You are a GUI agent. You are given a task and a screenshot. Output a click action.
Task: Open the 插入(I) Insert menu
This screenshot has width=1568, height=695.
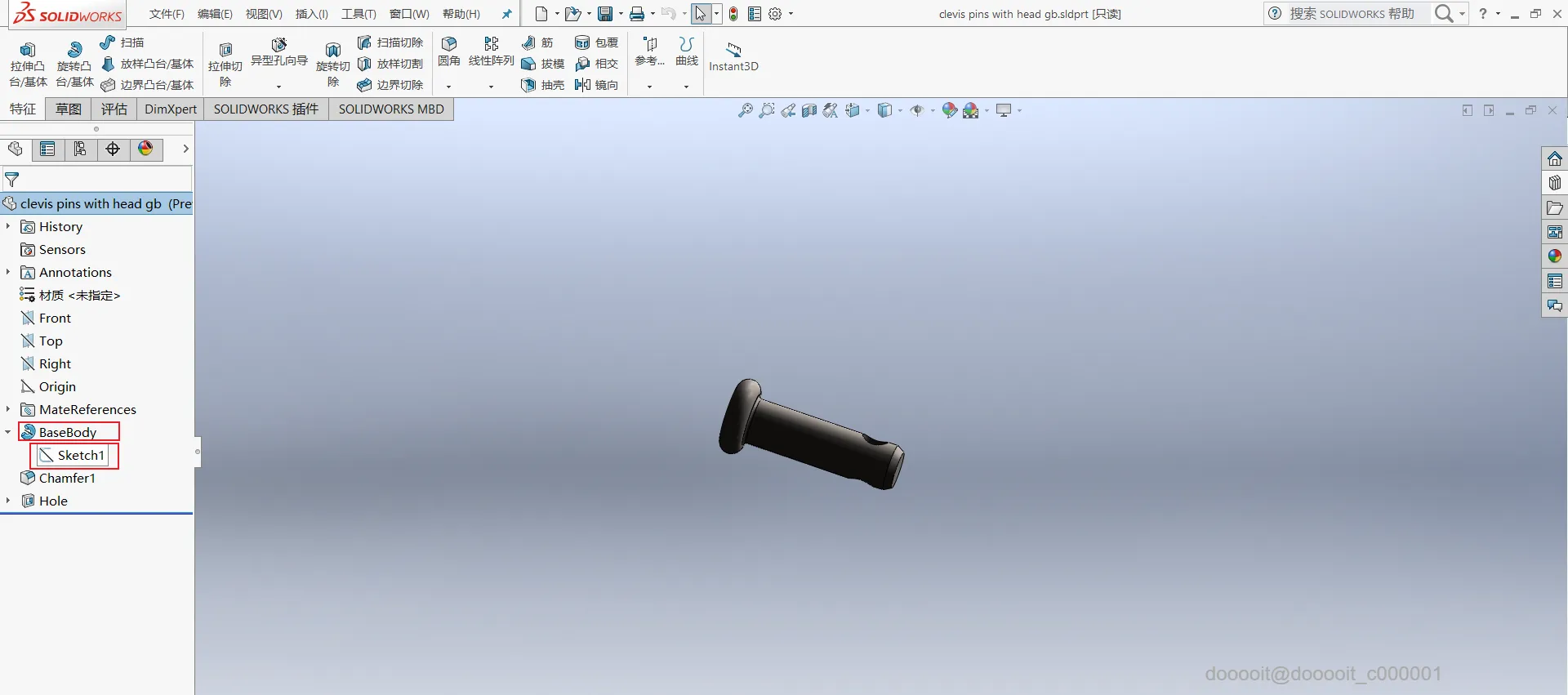(311, 14)
